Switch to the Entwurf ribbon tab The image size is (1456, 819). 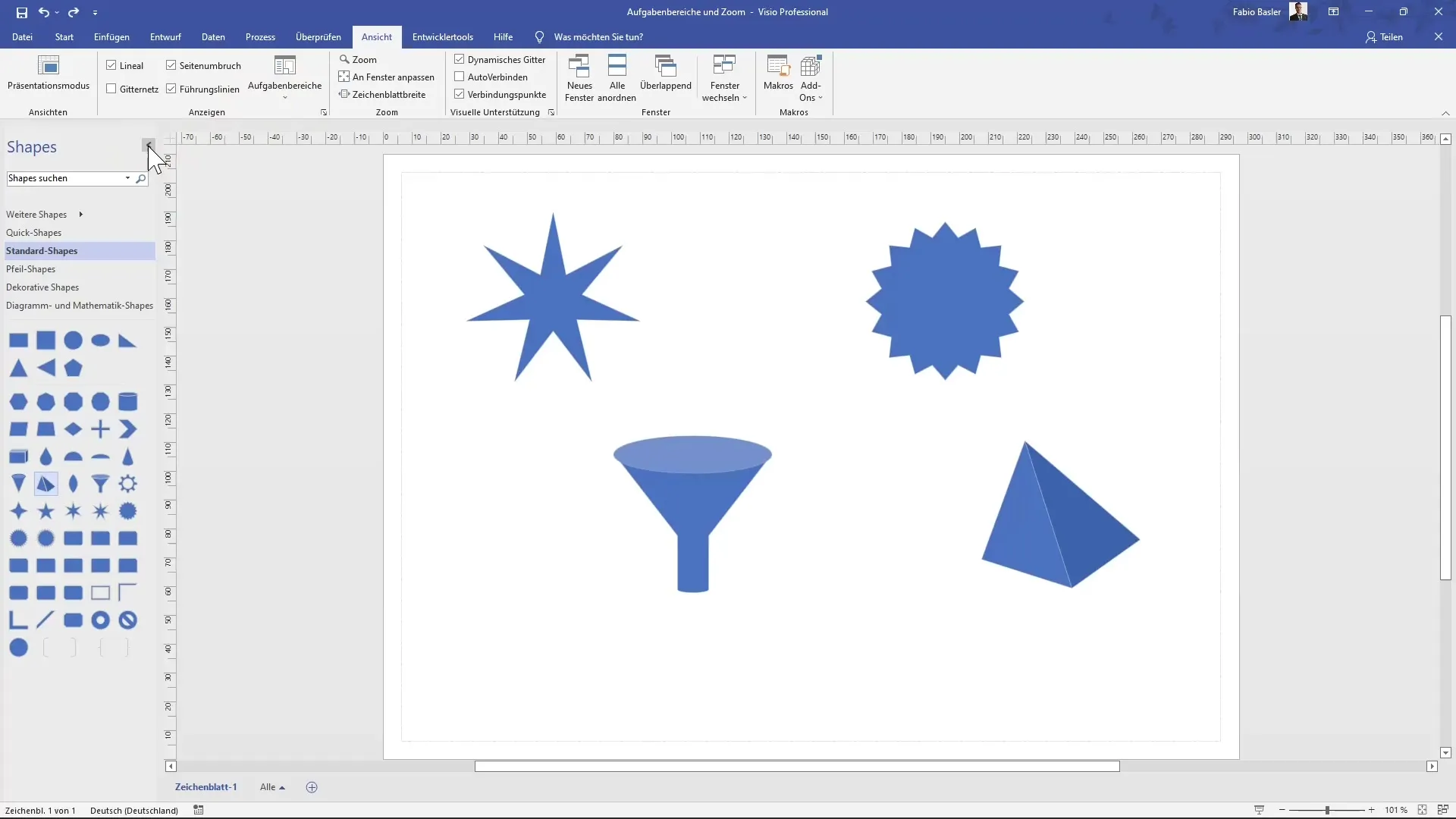(165, 36)
